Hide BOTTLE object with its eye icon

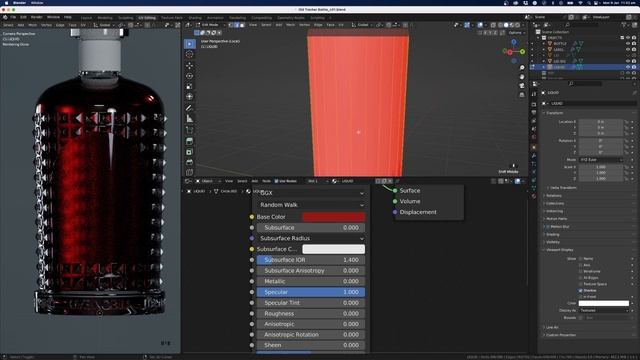[x=628, y=43]
